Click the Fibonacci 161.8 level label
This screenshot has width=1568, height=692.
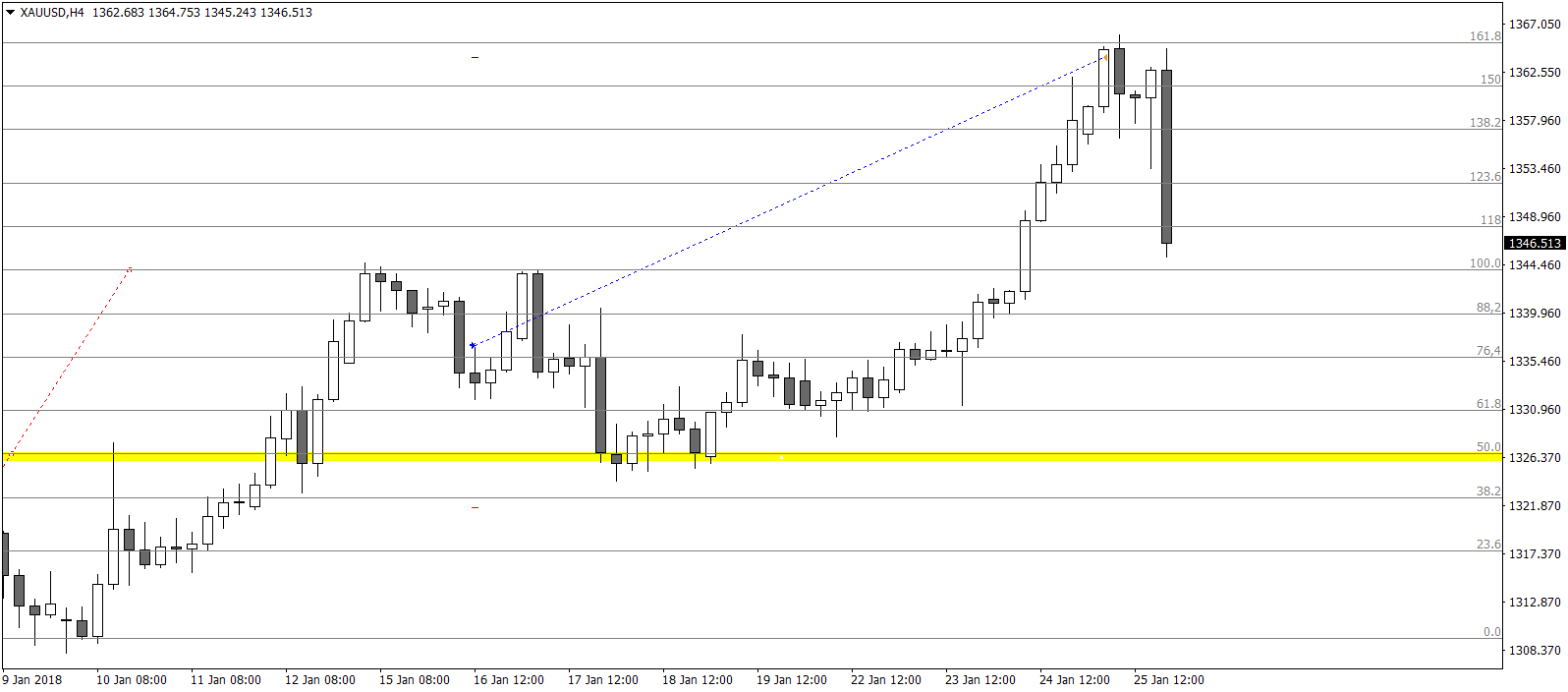[1484, 36]
